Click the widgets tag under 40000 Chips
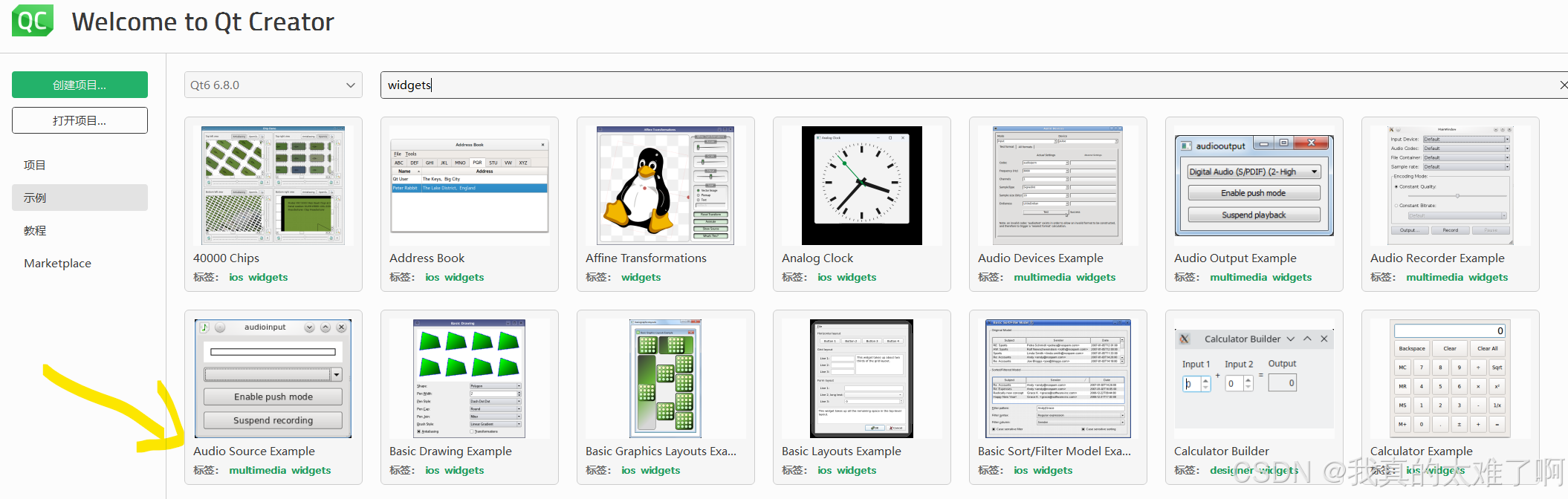This screenshot has height=499, width=1568. [x=268, y=277]
